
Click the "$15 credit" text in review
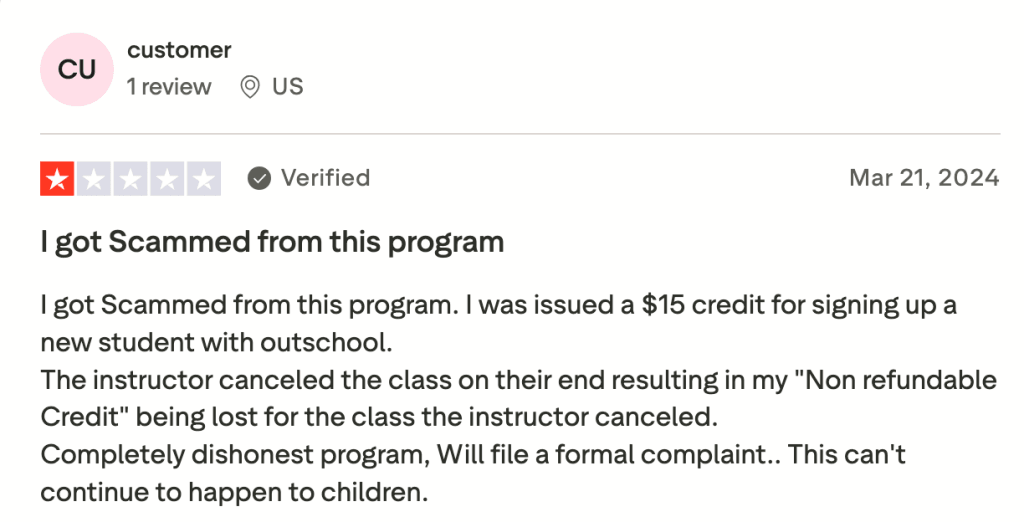tap(693, 305)
